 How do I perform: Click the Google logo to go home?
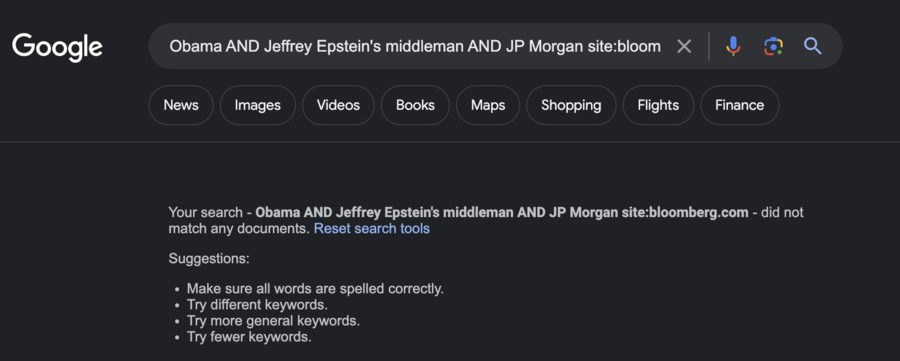coord(57,47)
